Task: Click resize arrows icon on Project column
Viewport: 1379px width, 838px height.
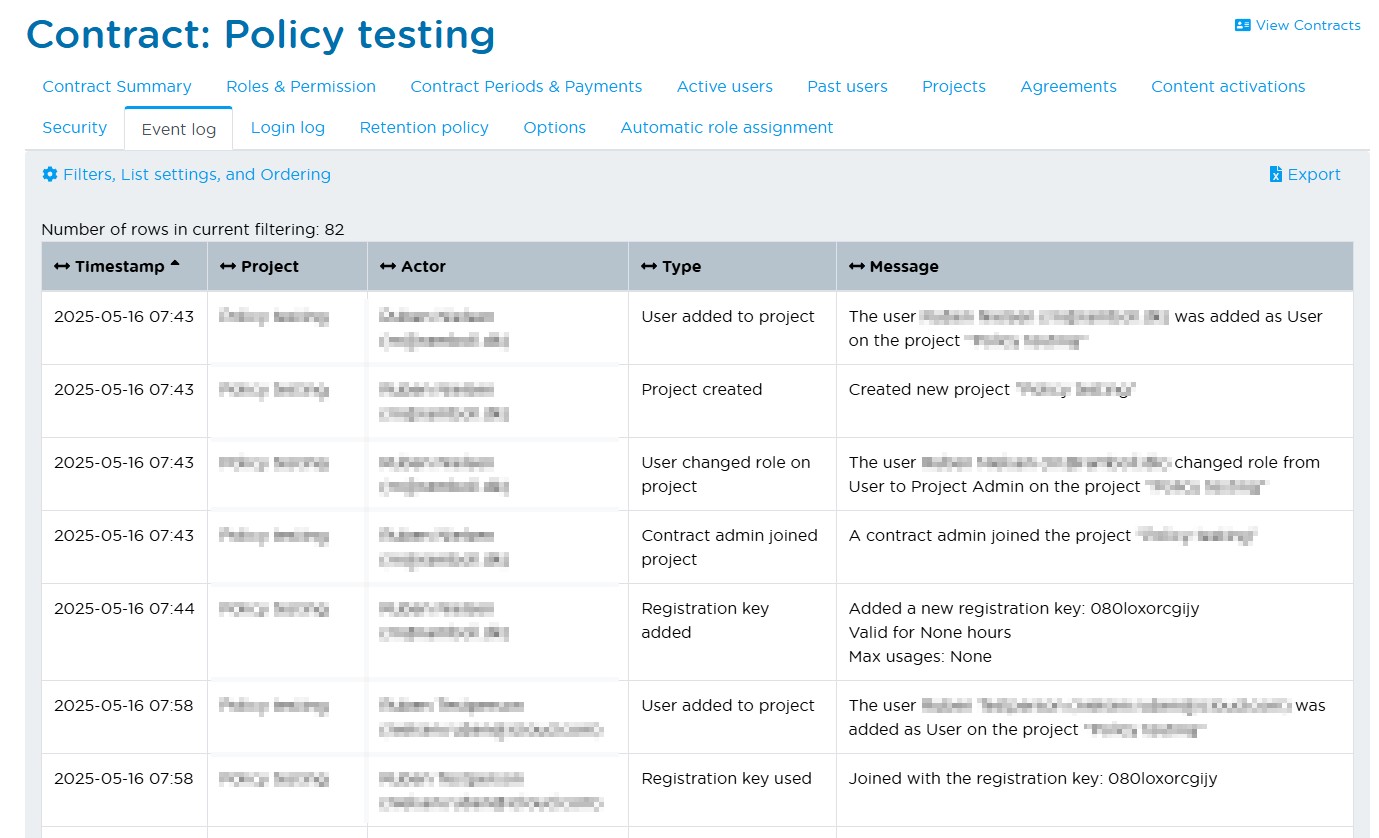Action: click(227, 267)
